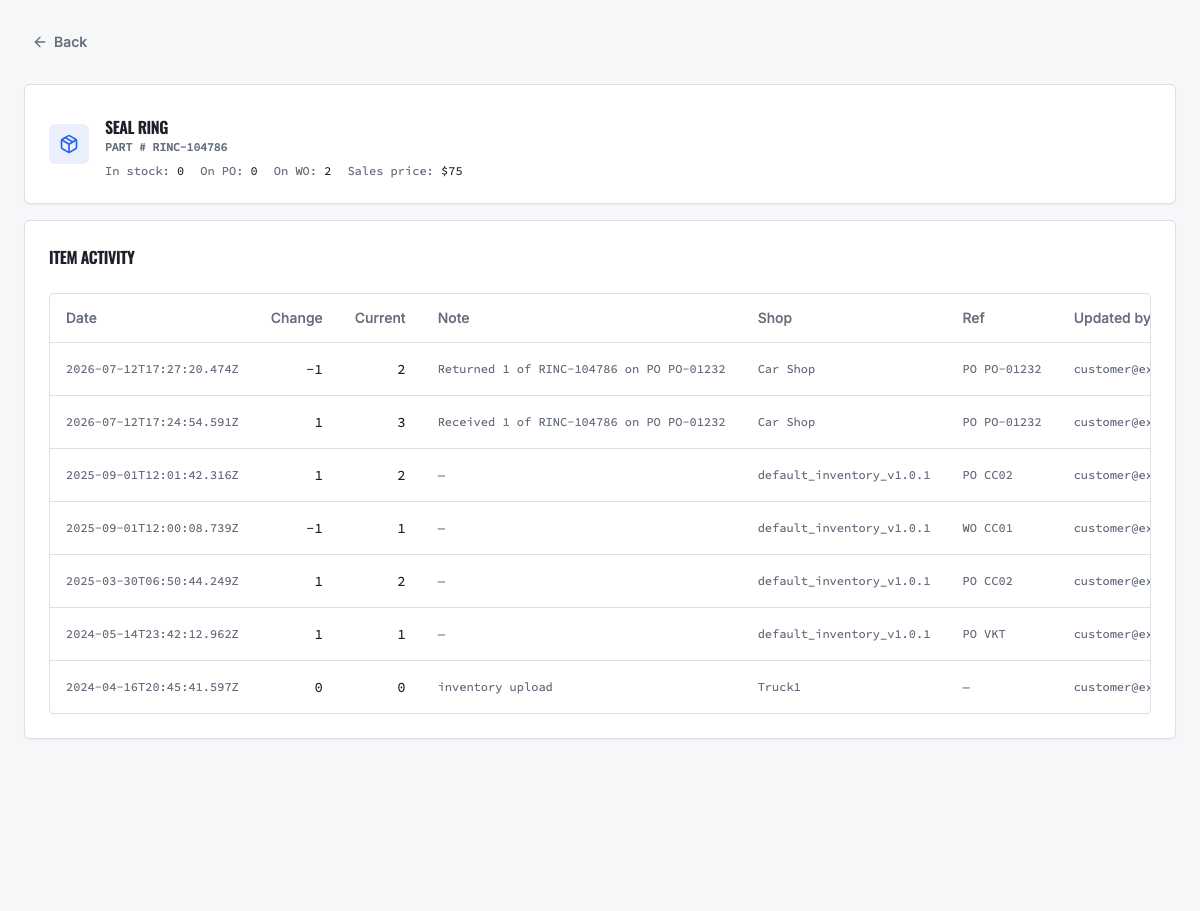This screenshot has width=1200, height=911.
Task: Click the back arrow icon
Action: (x=40, y=42)
